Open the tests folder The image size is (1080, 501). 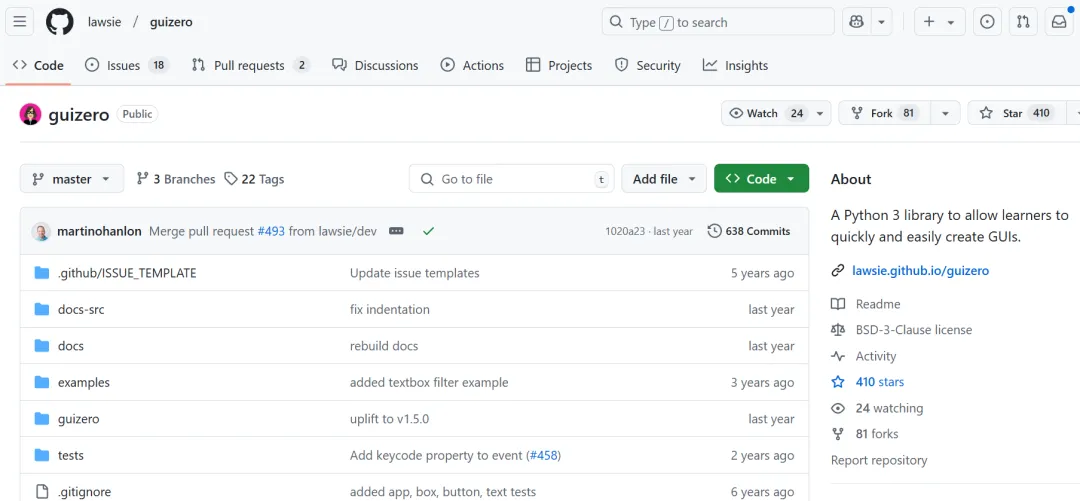71,456
